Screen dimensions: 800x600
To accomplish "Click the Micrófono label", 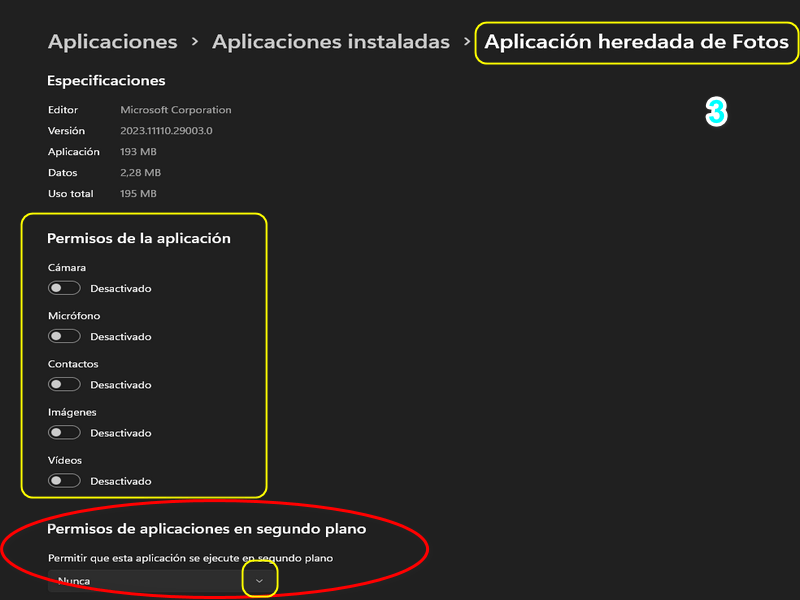I will point(74,316).
